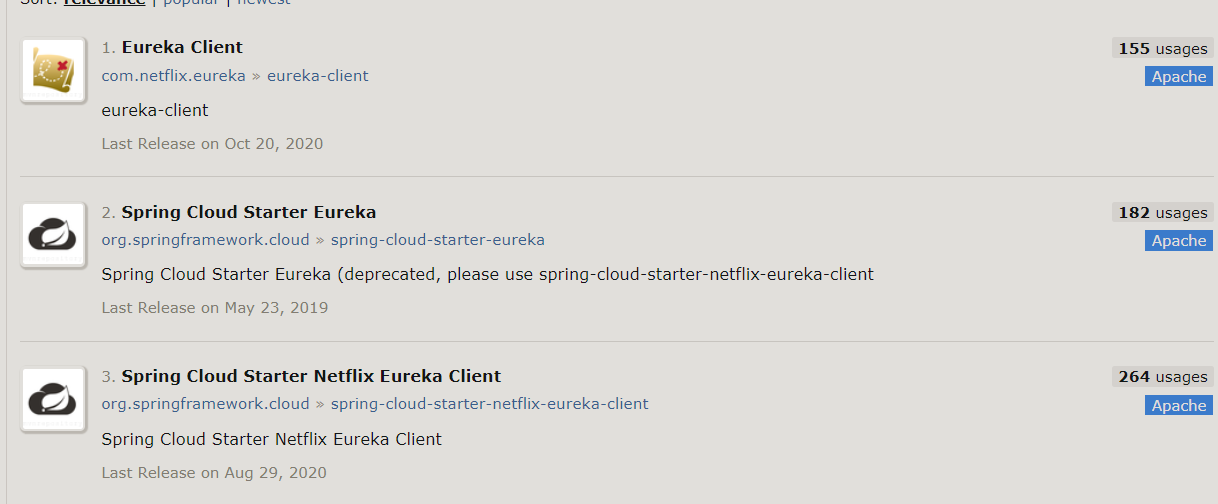The height and width of the screenshot is (504, 1218).
Task: Click the eureka-client artifact link
Action: tap(318, 76)
